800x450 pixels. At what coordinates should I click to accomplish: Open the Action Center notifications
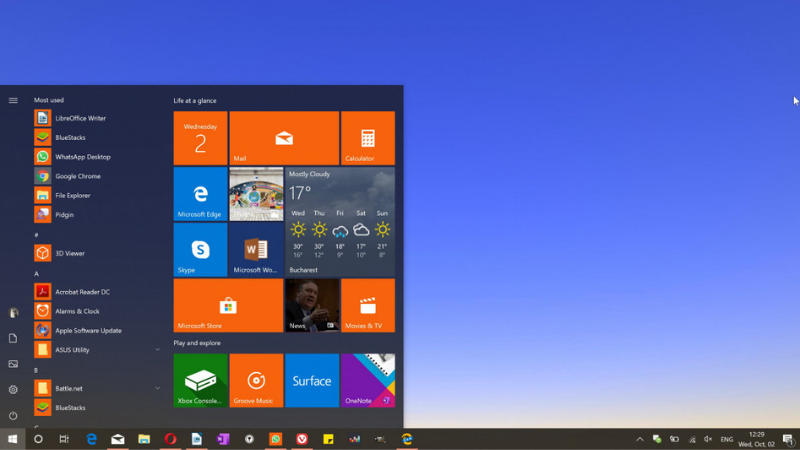[788, 439]
